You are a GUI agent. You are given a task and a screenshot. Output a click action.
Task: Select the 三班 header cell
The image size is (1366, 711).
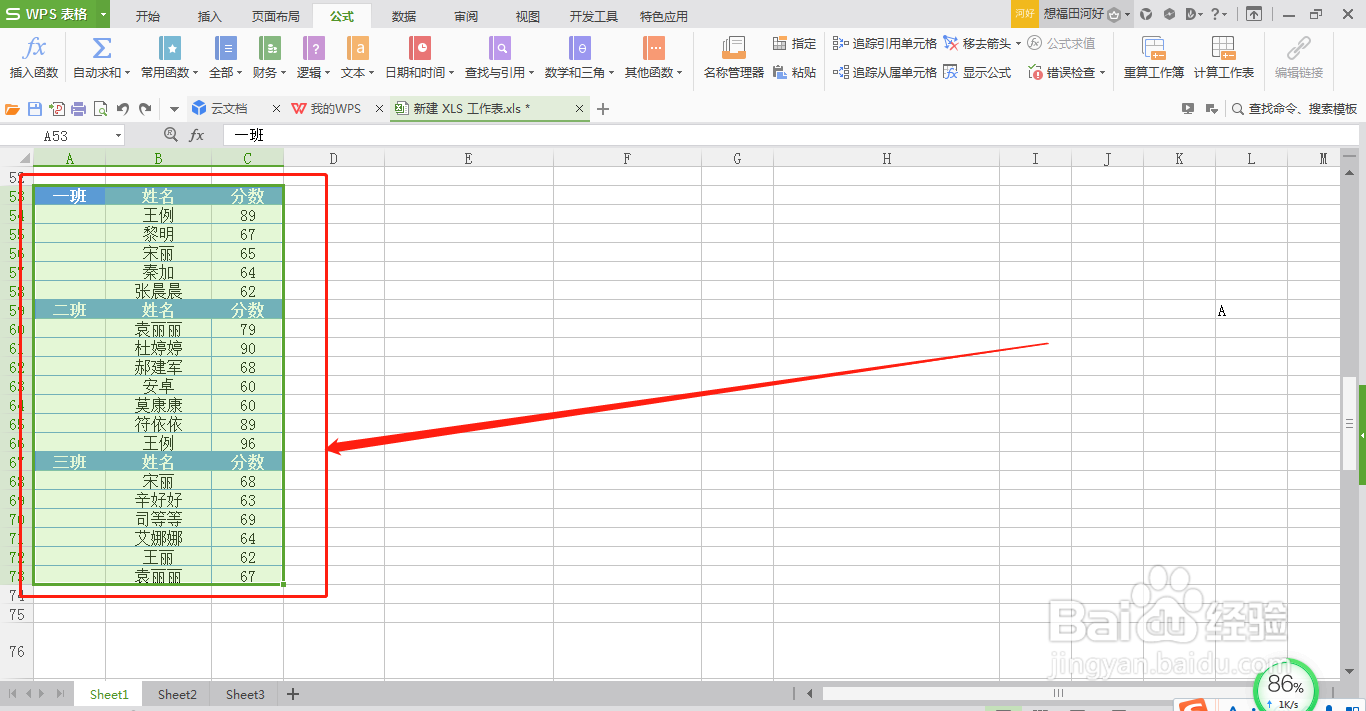click(69, 462)
